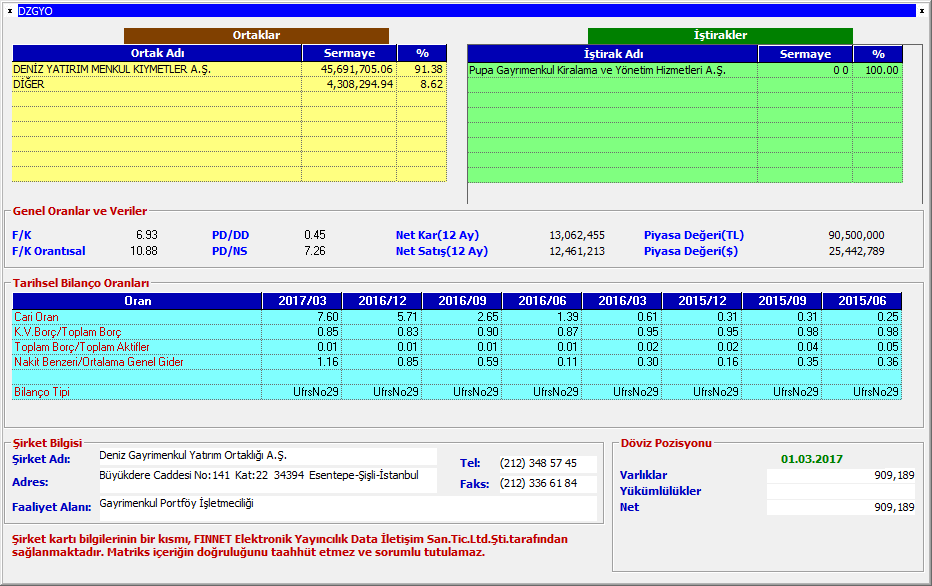Click the 13,062,455 net profit value
This screenshot has height=586, width=932.
577,235
